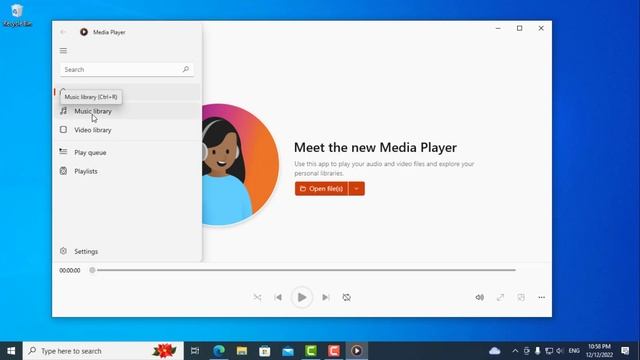Open the Mail app from the taskbar
The image size is (640, 360).
pos(288,351)
